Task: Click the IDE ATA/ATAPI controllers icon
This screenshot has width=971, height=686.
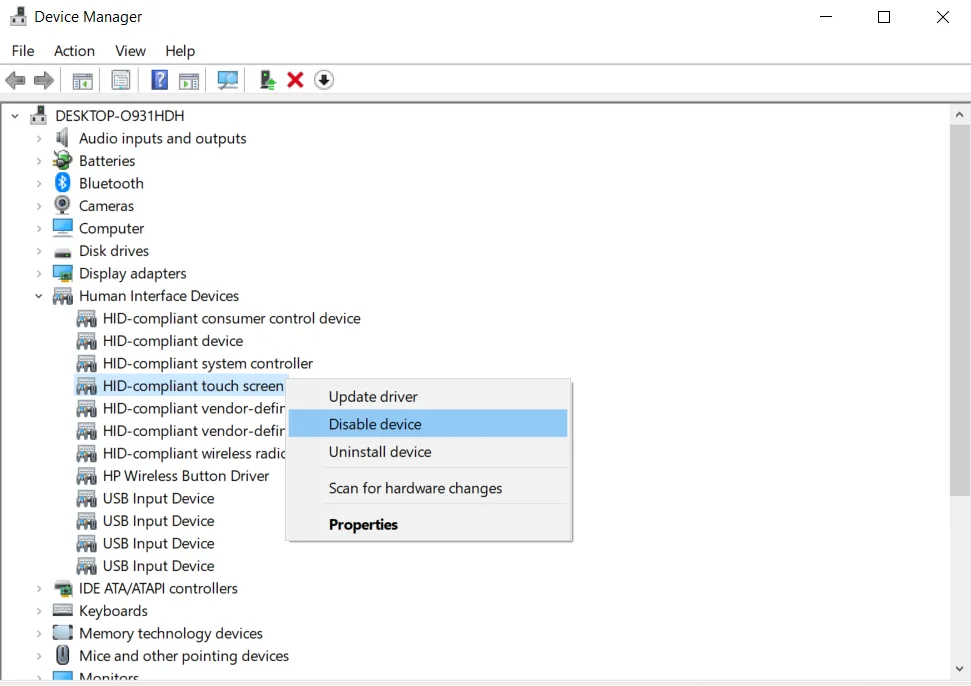Action: click(63, 588)
